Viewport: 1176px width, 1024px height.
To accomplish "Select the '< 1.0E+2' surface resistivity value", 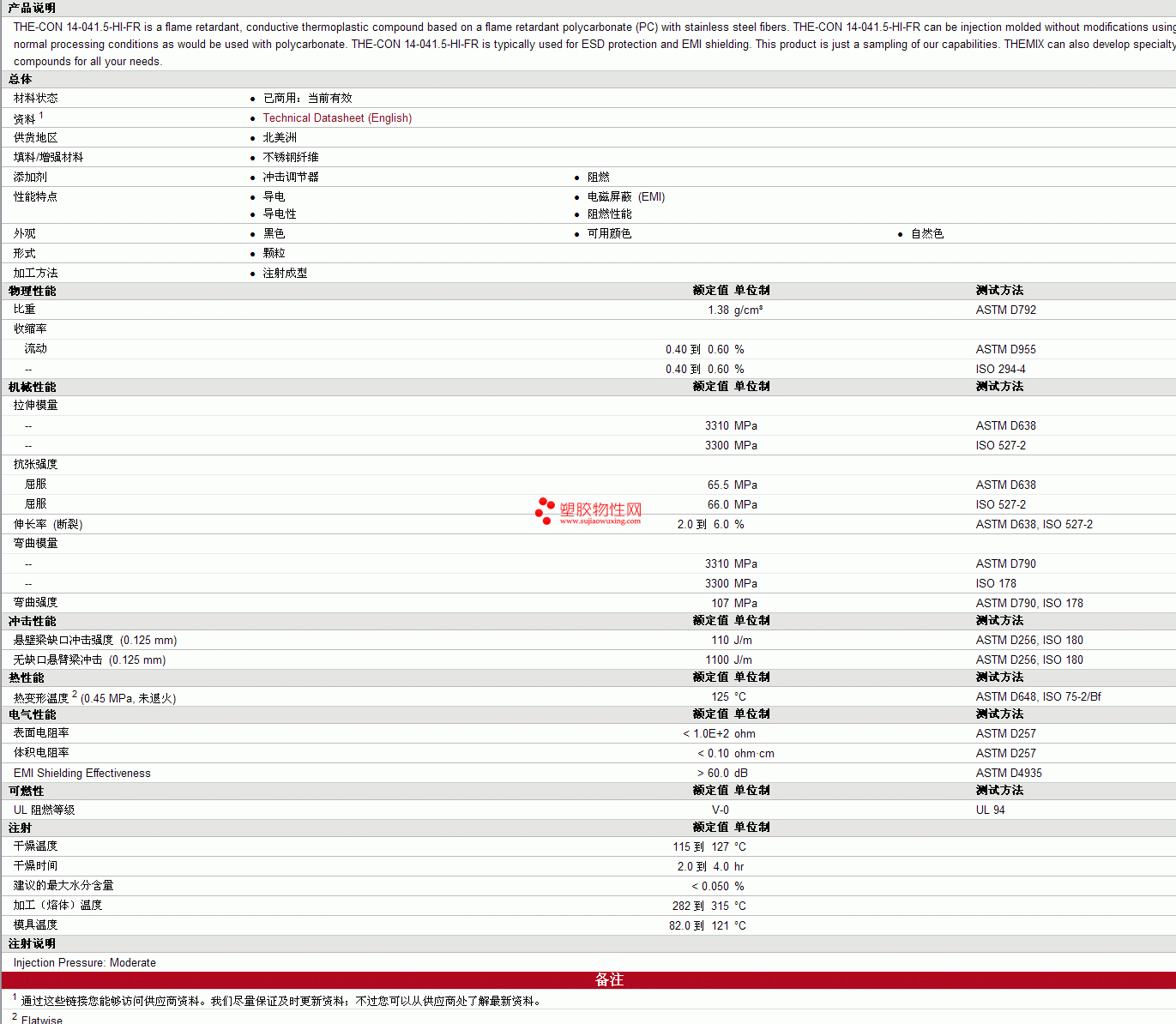I will 706,734.
